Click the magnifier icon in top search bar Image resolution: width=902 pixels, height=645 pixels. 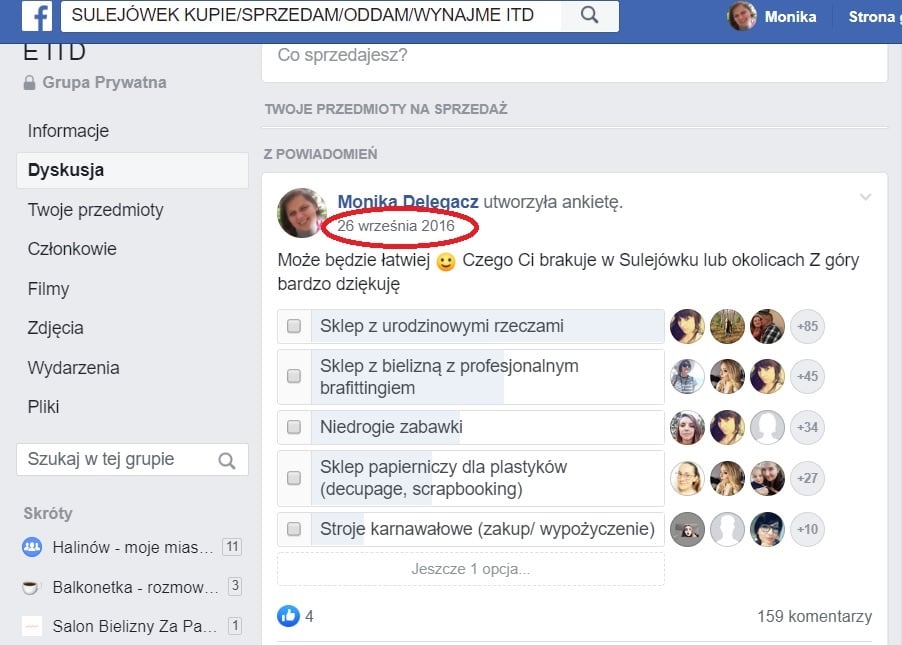pos(589,15)
